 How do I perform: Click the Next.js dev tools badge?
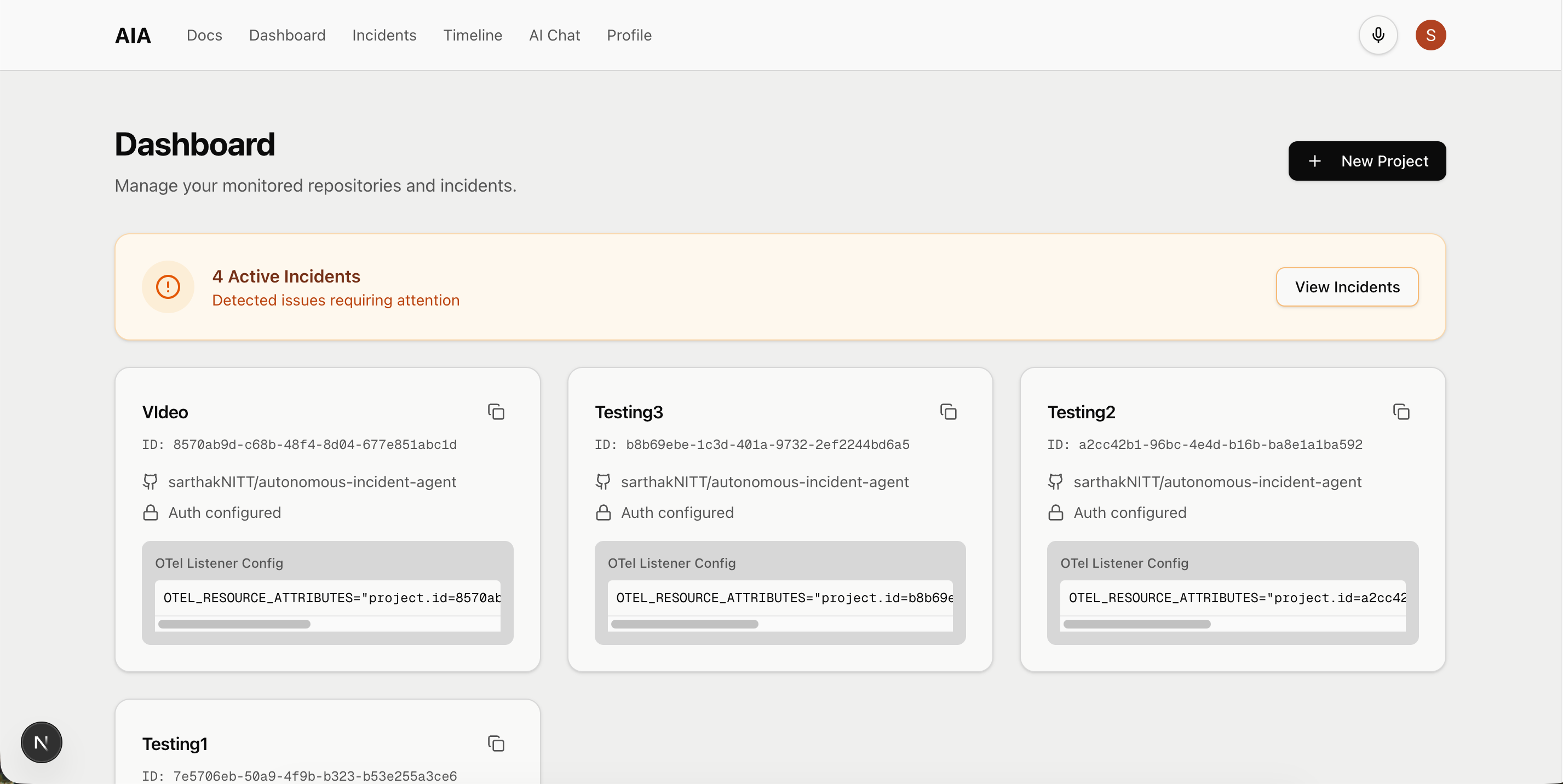click(x=41, y=741)
